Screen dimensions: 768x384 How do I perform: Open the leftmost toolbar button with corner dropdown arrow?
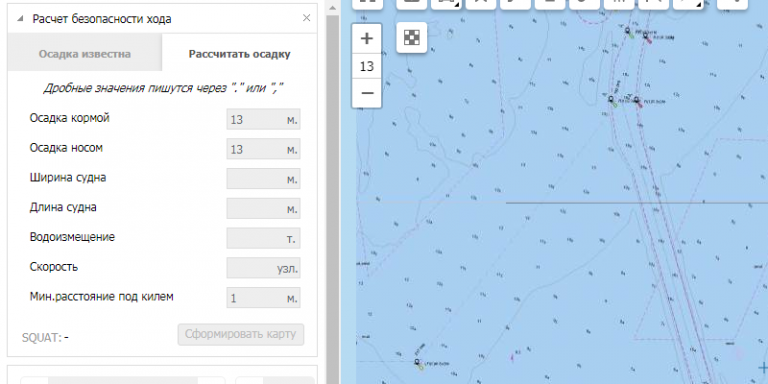(x=446, y=4)
